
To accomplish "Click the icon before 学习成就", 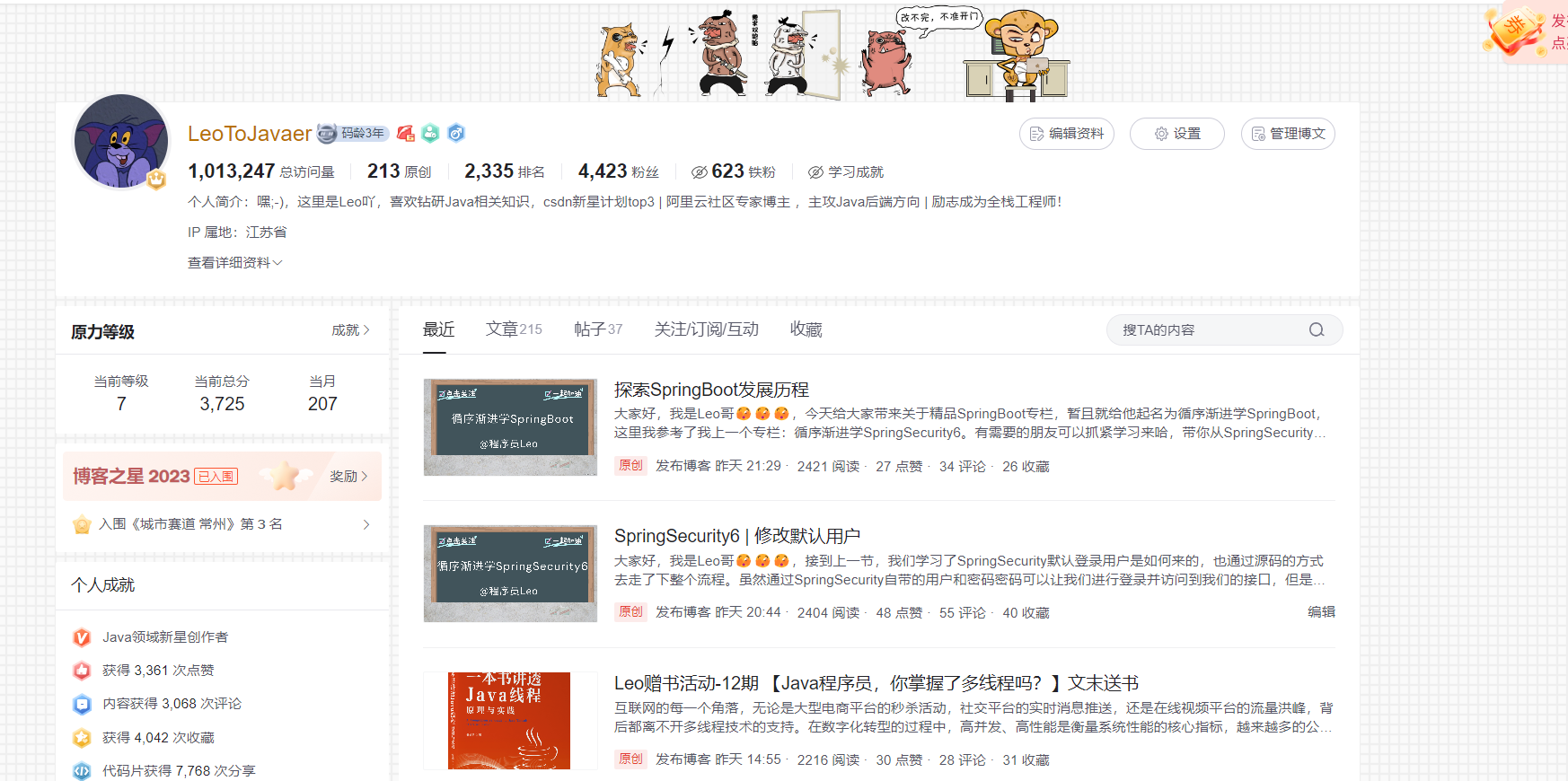I will click(815, 172).
